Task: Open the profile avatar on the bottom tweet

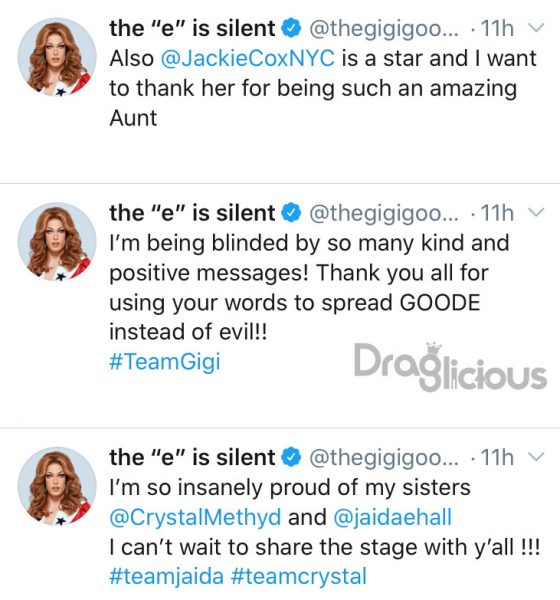Action: pos(57,486)
